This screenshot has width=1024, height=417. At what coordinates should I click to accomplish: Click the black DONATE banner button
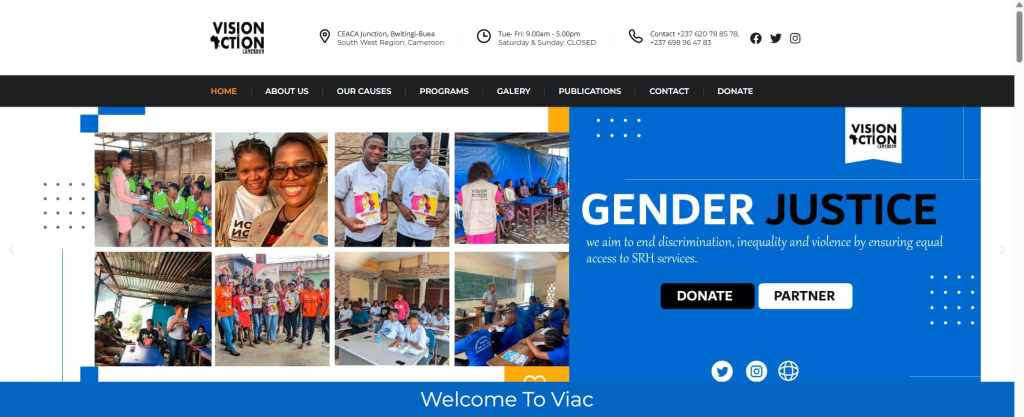(707, 296)
